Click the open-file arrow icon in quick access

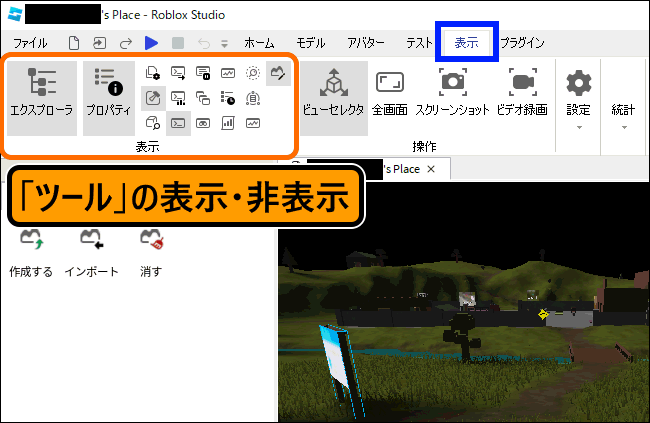click(x=99, y=43)
